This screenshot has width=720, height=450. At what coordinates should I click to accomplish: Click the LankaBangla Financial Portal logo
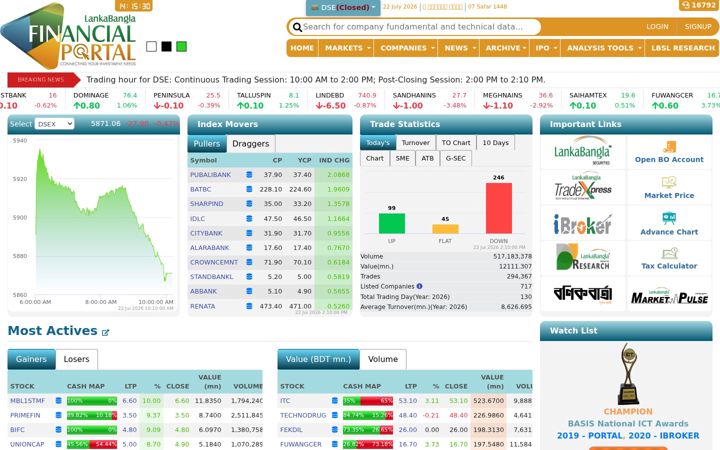pos(69,35)
